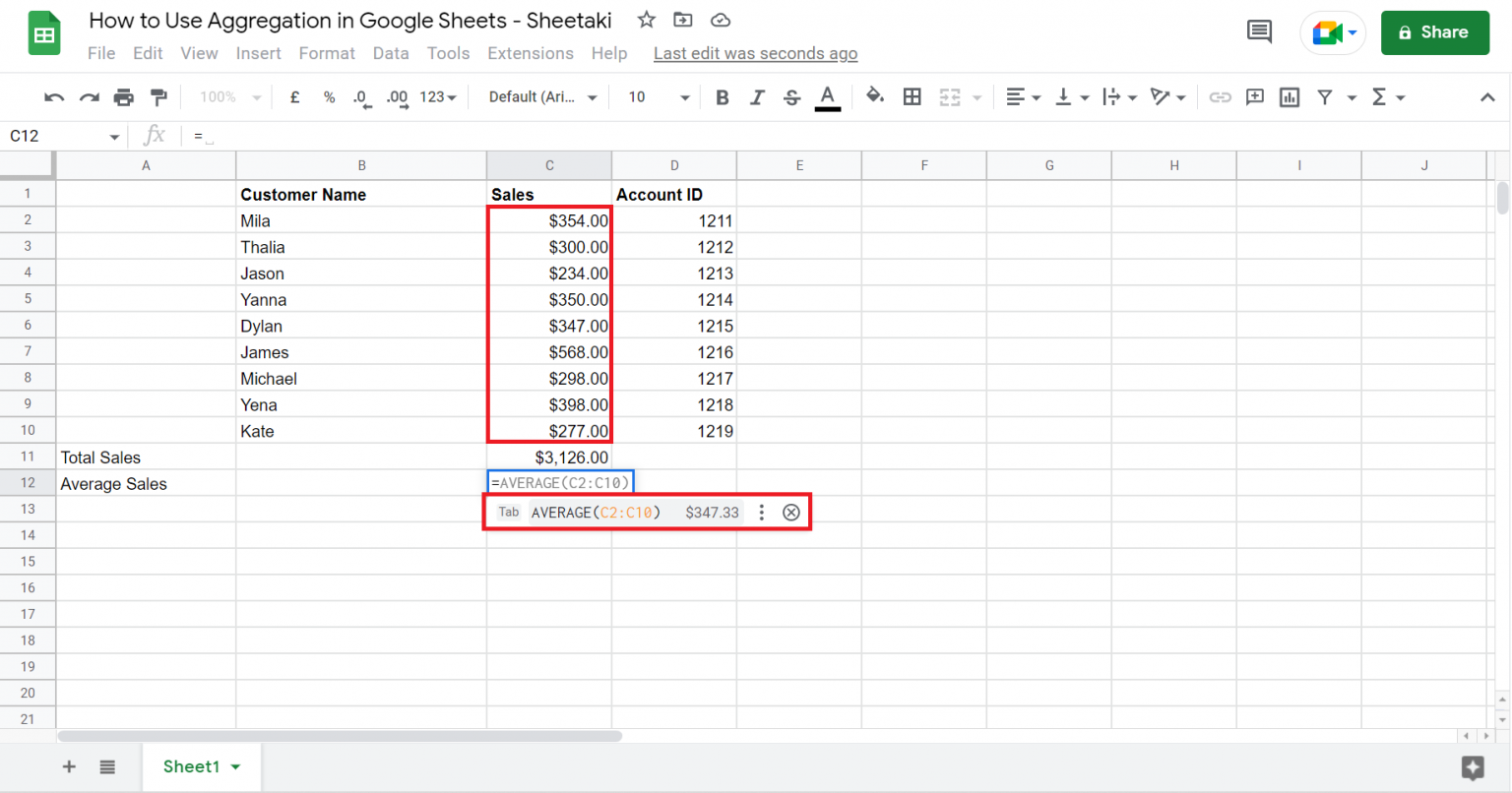
Task: Select the Print icon
Action: 125,96
